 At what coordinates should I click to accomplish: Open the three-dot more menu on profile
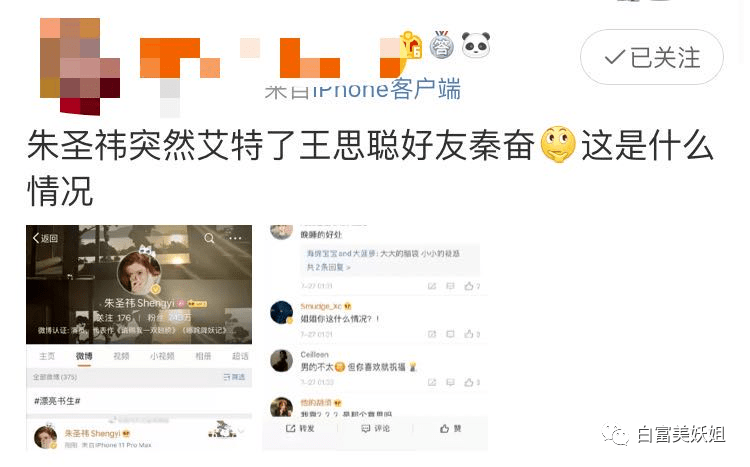(x=235, y=238)
